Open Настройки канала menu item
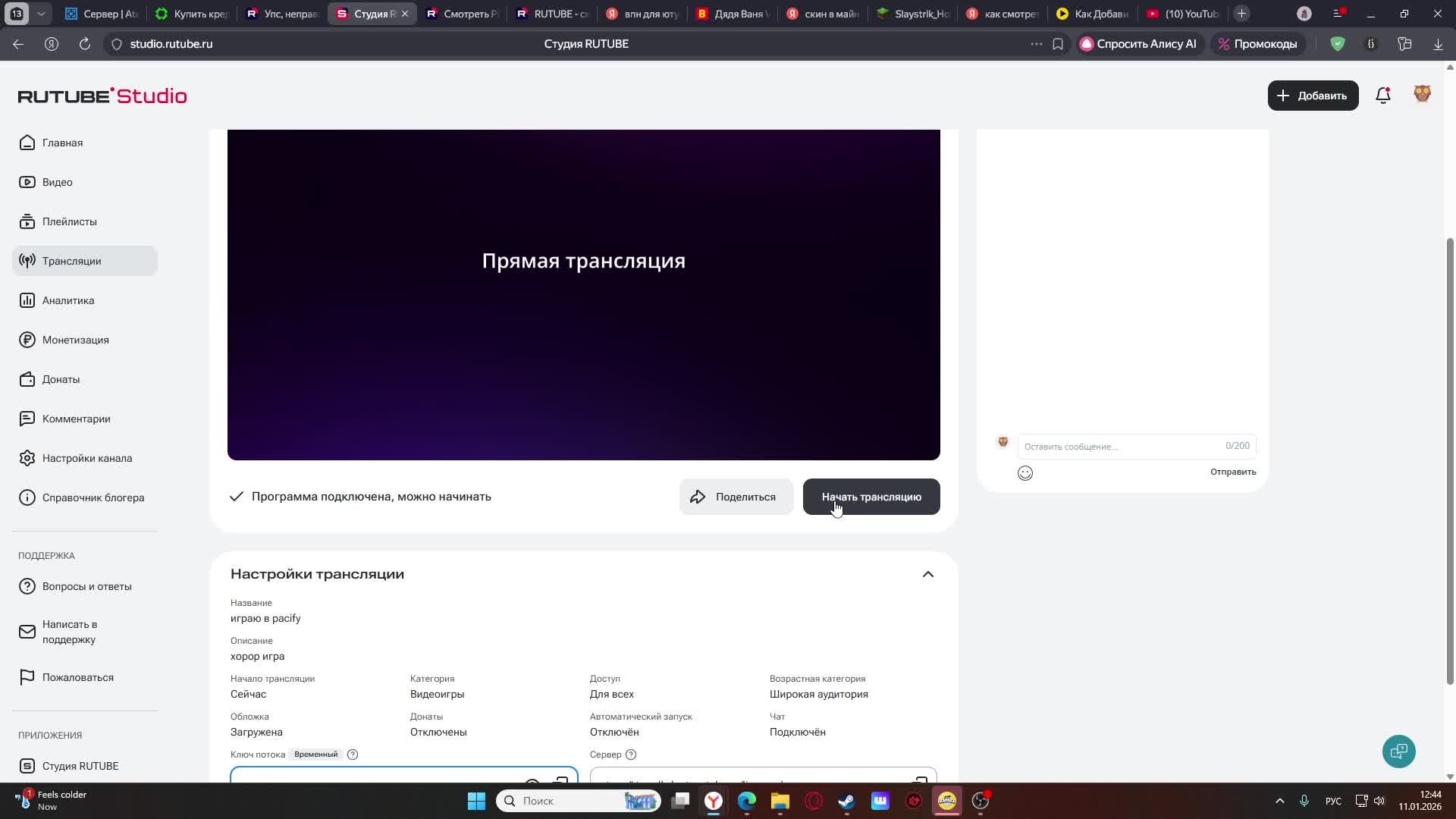 click(86, 458)
